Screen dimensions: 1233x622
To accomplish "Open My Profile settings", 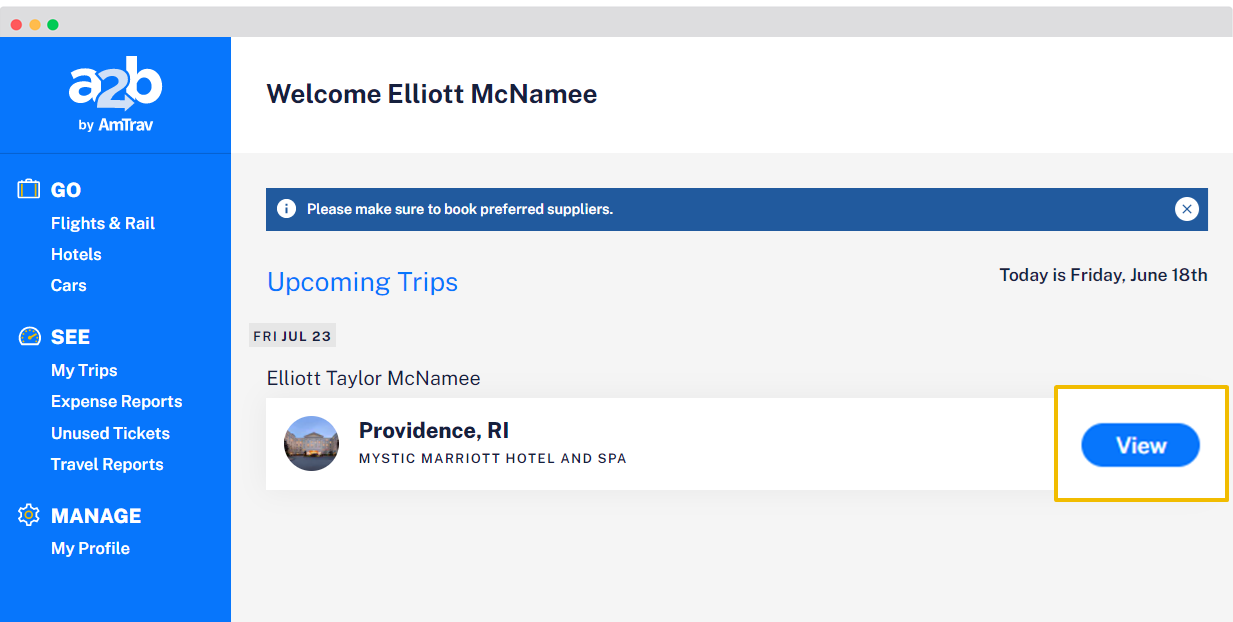I will [x=90, y=548].
